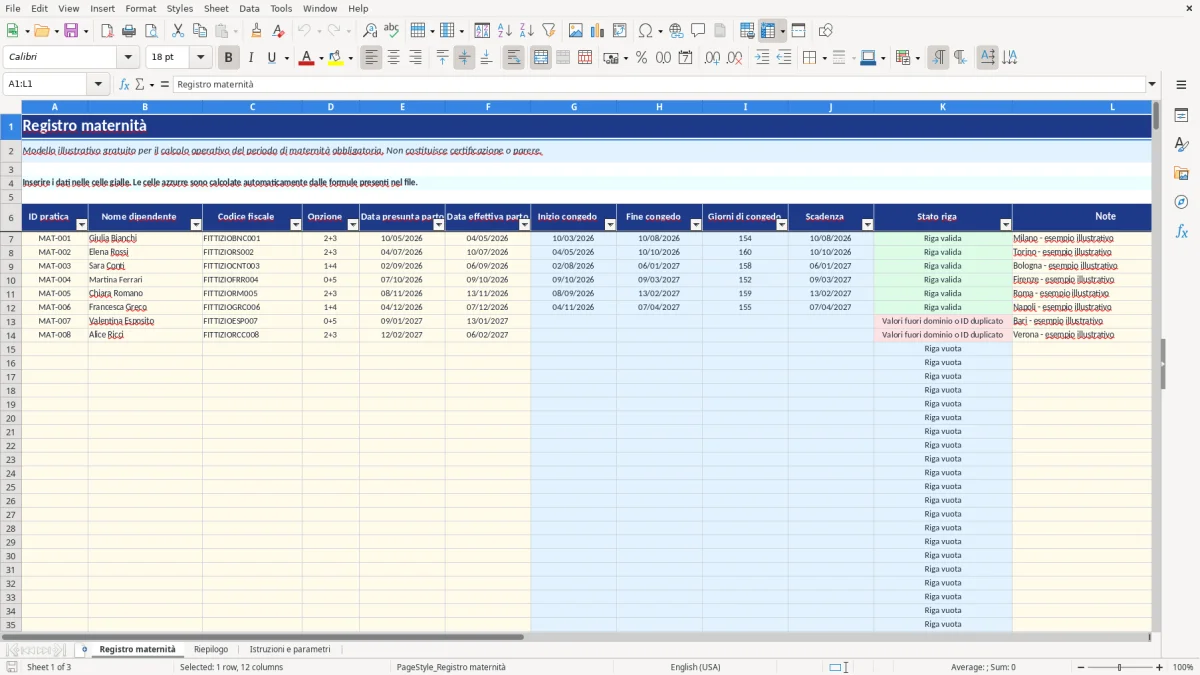Adjust the zoom slider handle

pyautogui.click(x=1119, y=667)
